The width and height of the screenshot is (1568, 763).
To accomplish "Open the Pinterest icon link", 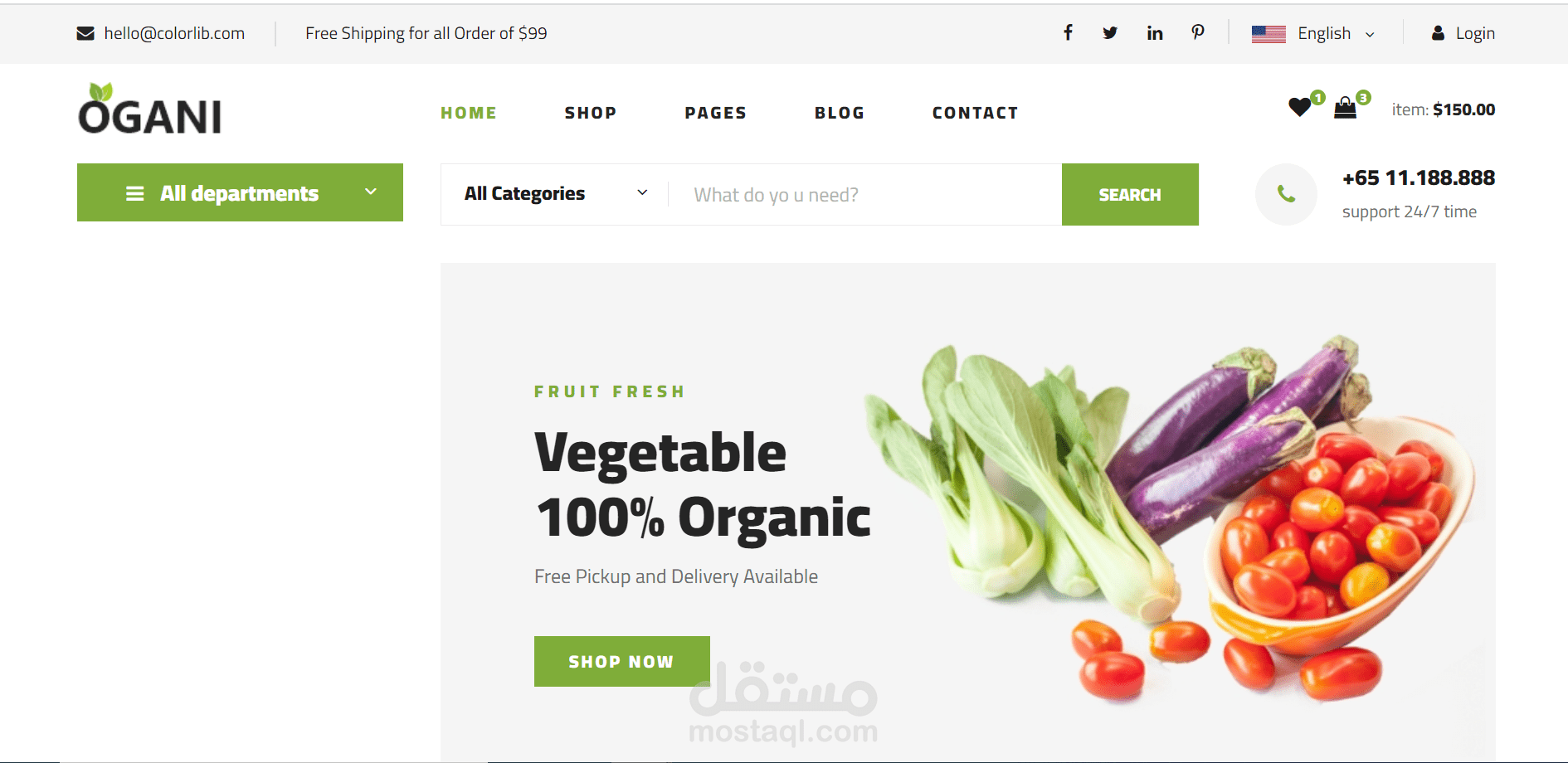I will coord(1198,32).
